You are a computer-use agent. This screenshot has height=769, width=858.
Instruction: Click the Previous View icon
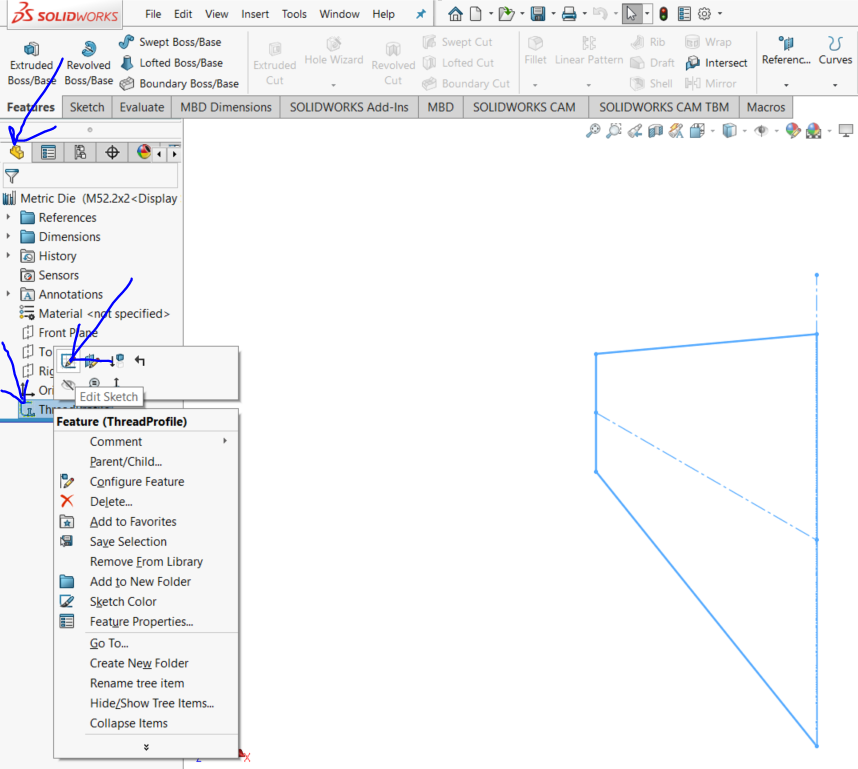click(635, 131)
